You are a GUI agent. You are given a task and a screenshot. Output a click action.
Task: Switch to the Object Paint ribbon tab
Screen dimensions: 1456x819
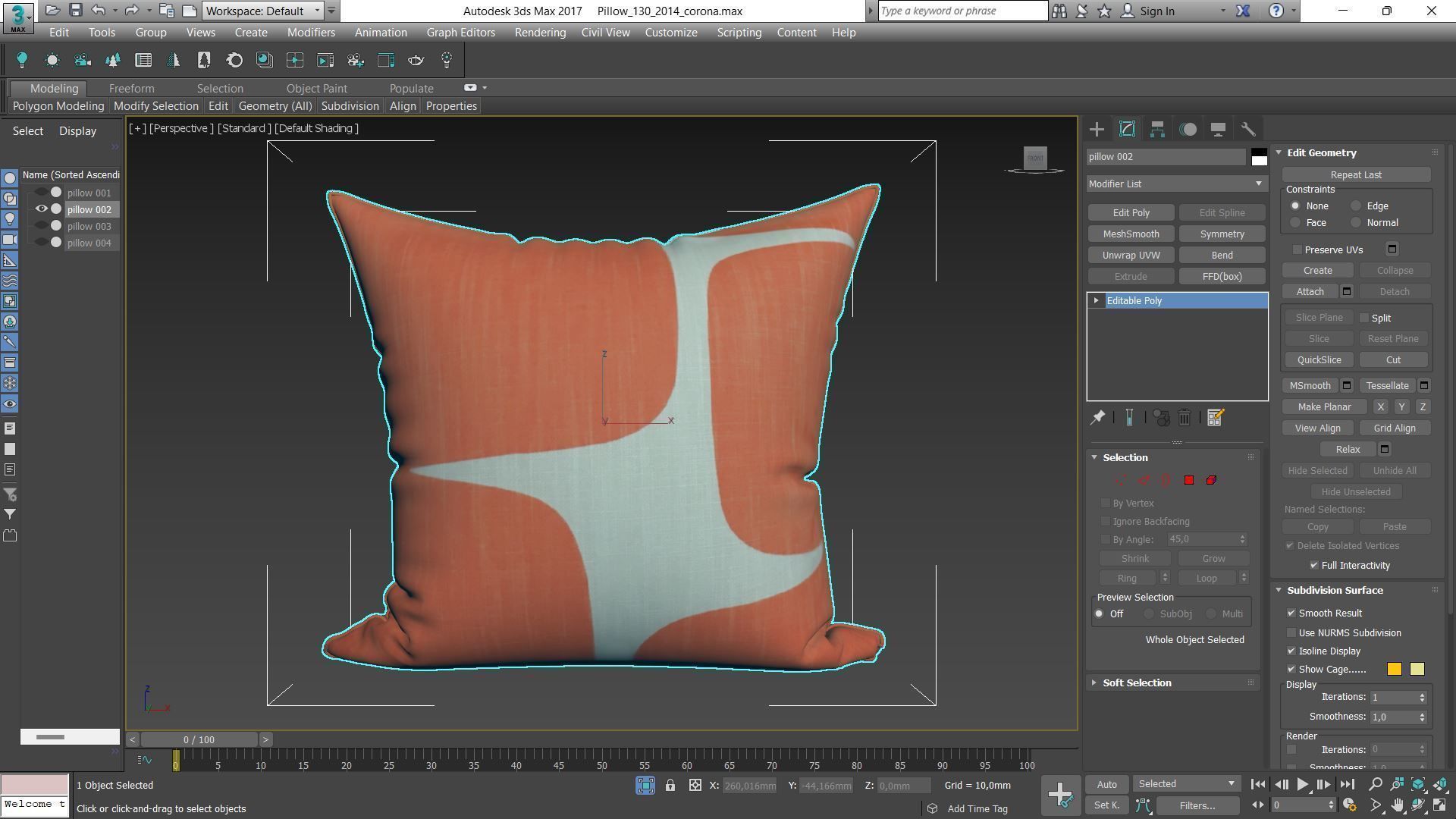tap(316, 89)
